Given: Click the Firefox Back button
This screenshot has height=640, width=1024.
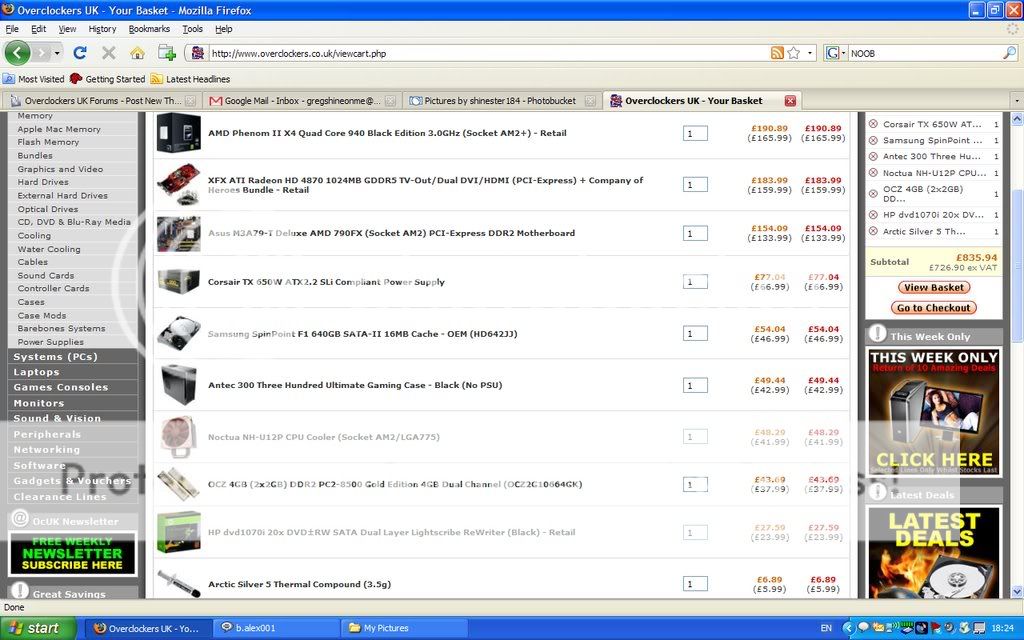Looking at the screenshot, I should click(x=17, y=53).
